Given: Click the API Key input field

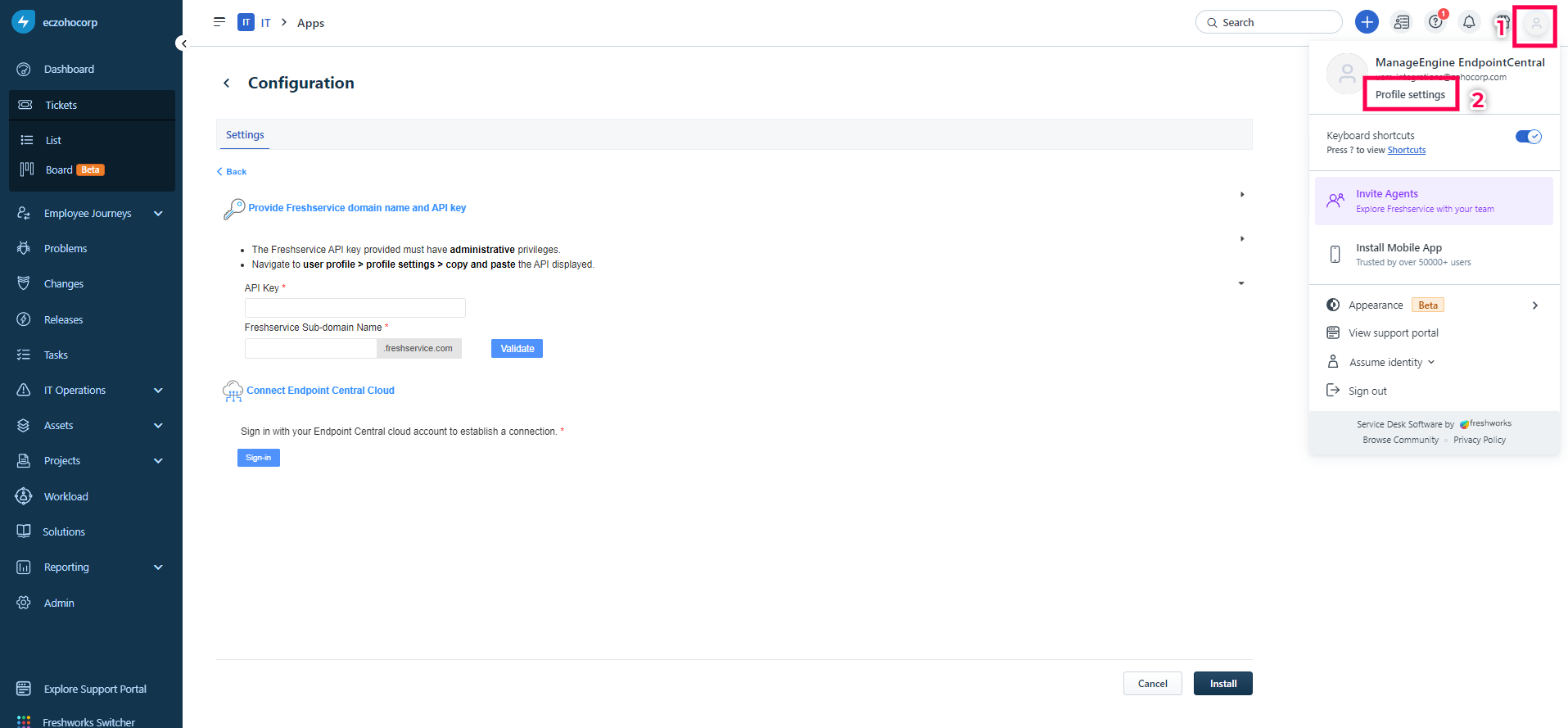Looking at the screenshot, I should pyautogui.click(x=355, y=308).
